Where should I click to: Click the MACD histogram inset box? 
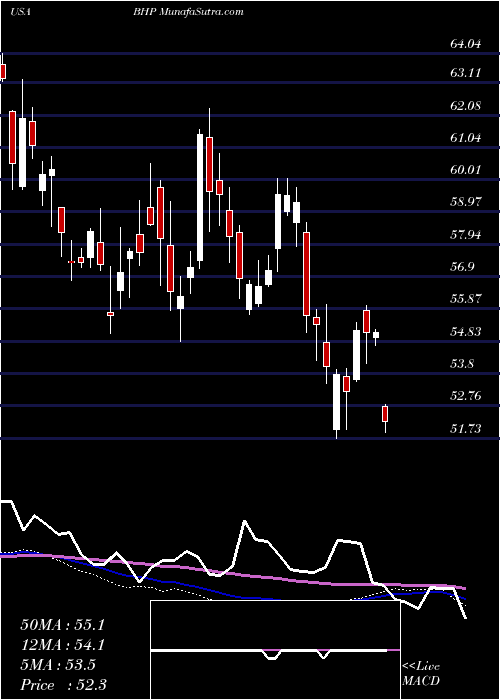tap(275, 650)
